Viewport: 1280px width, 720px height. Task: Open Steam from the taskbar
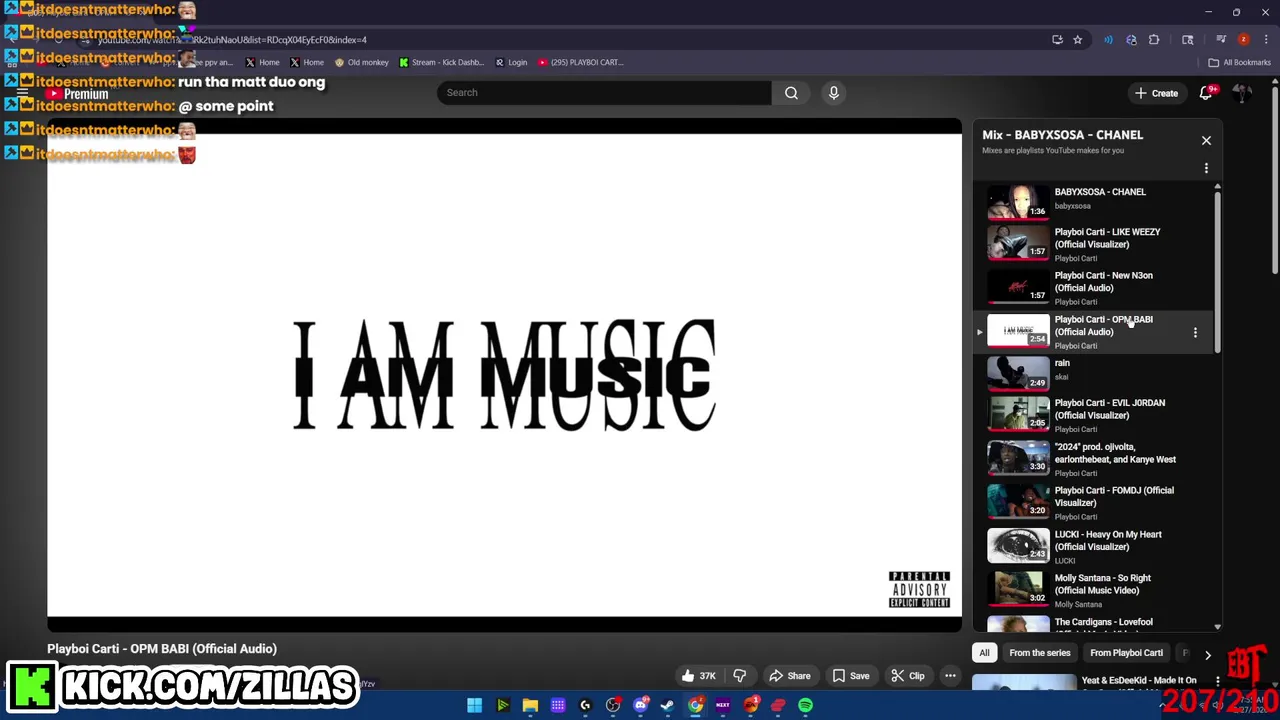(x=667, y=705)
